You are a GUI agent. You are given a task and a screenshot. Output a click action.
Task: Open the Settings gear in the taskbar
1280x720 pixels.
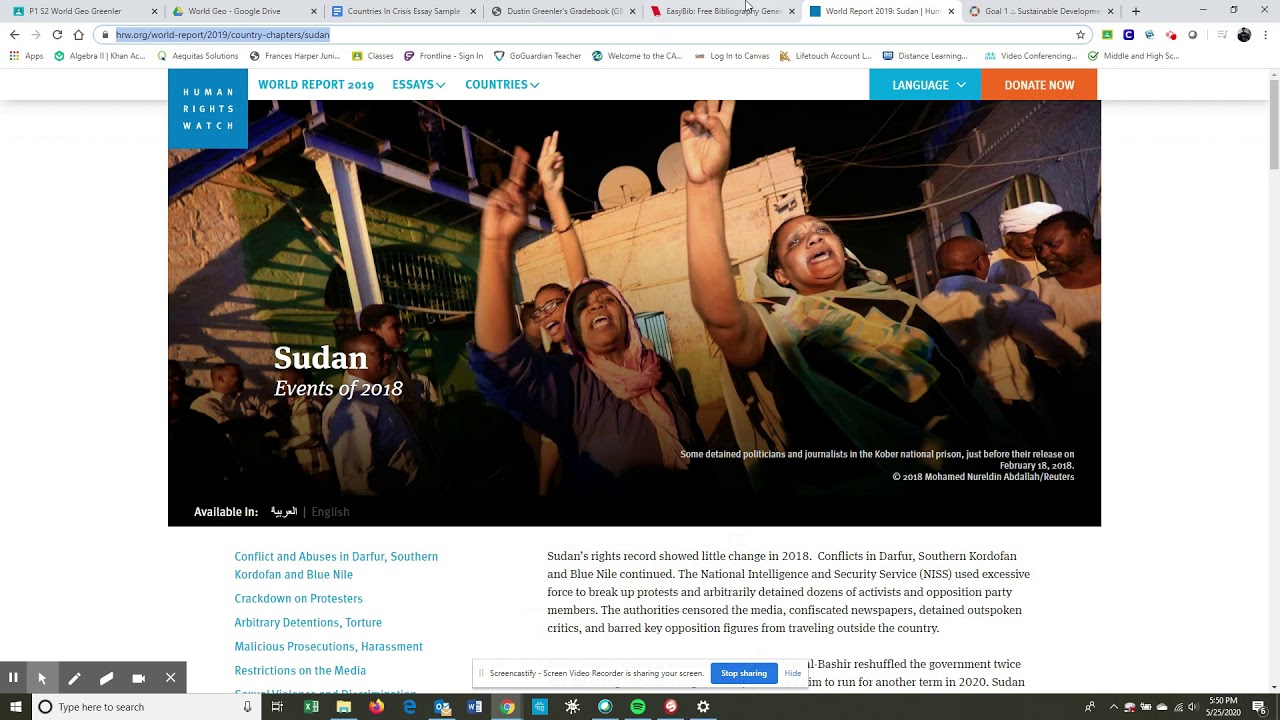tap(703, 707)
